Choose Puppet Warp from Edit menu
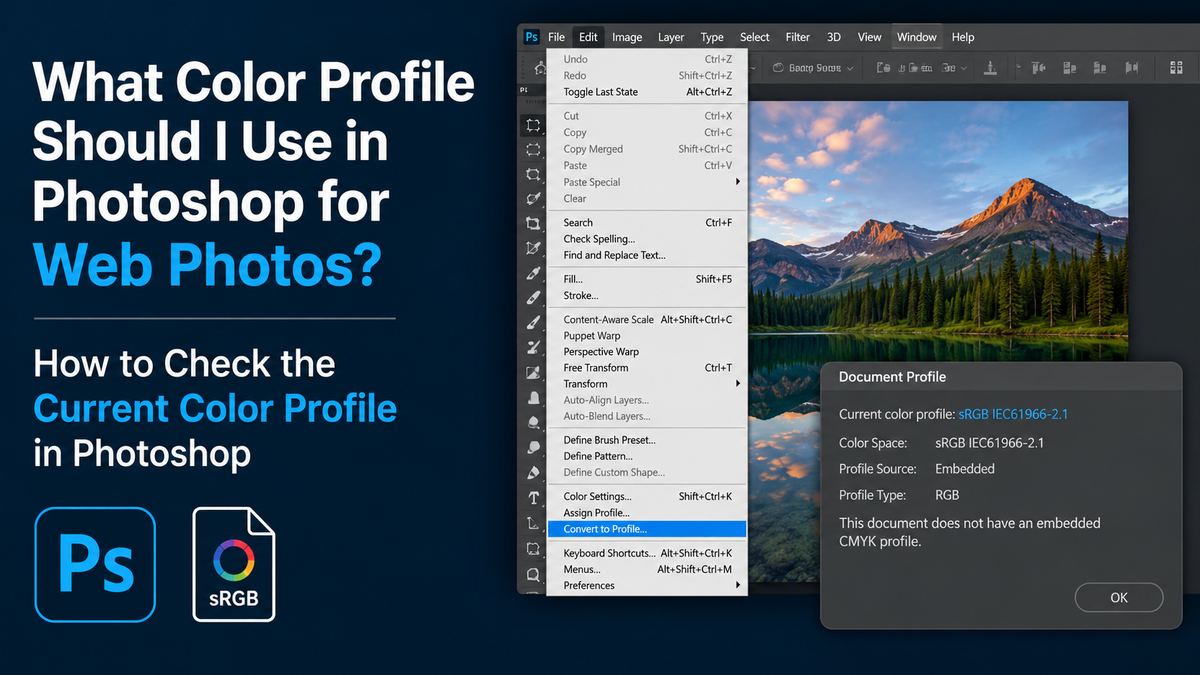This screenshot has width=1200, height=675. coord(647,336)
